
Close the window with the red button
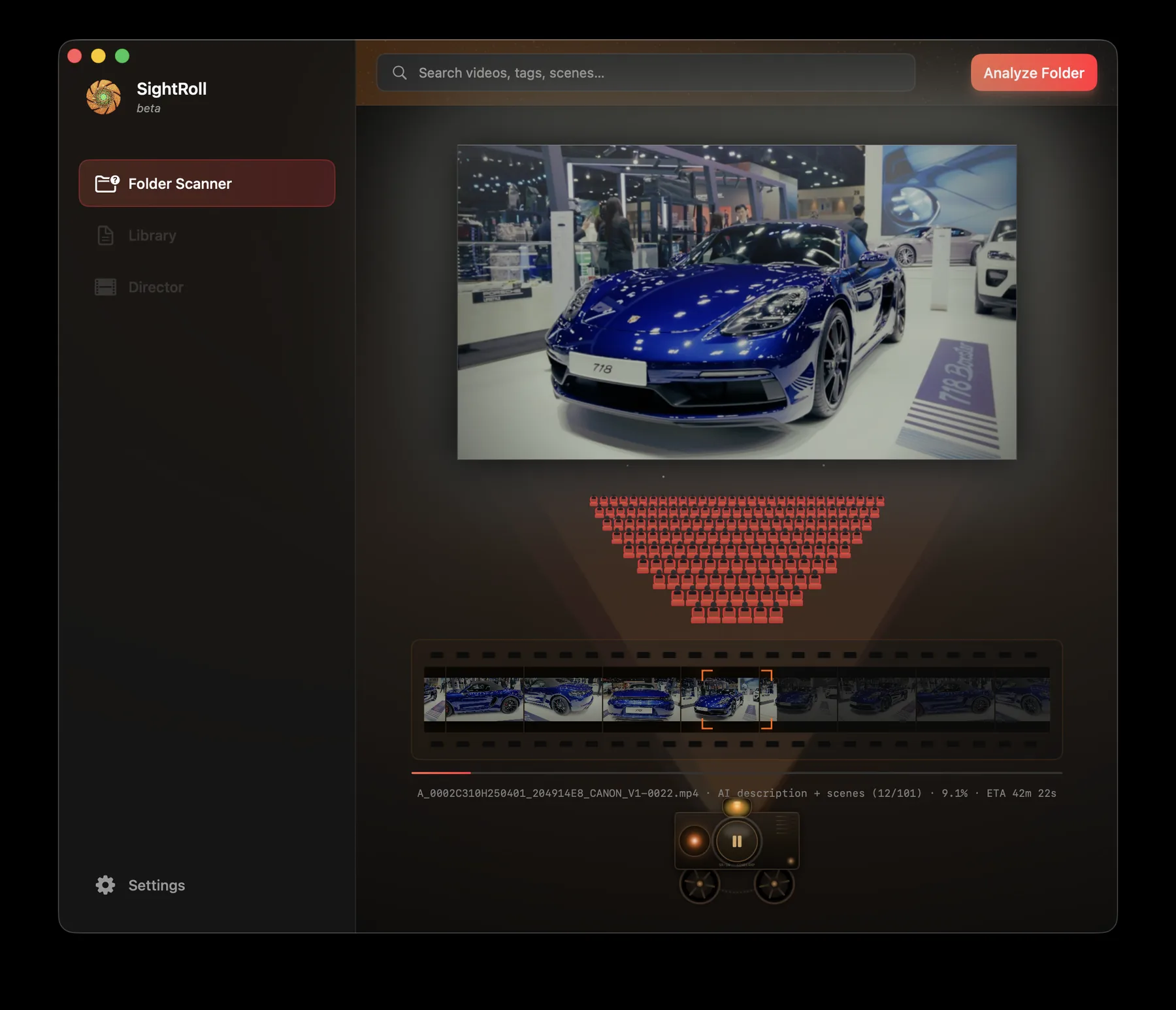click(74, 56)
